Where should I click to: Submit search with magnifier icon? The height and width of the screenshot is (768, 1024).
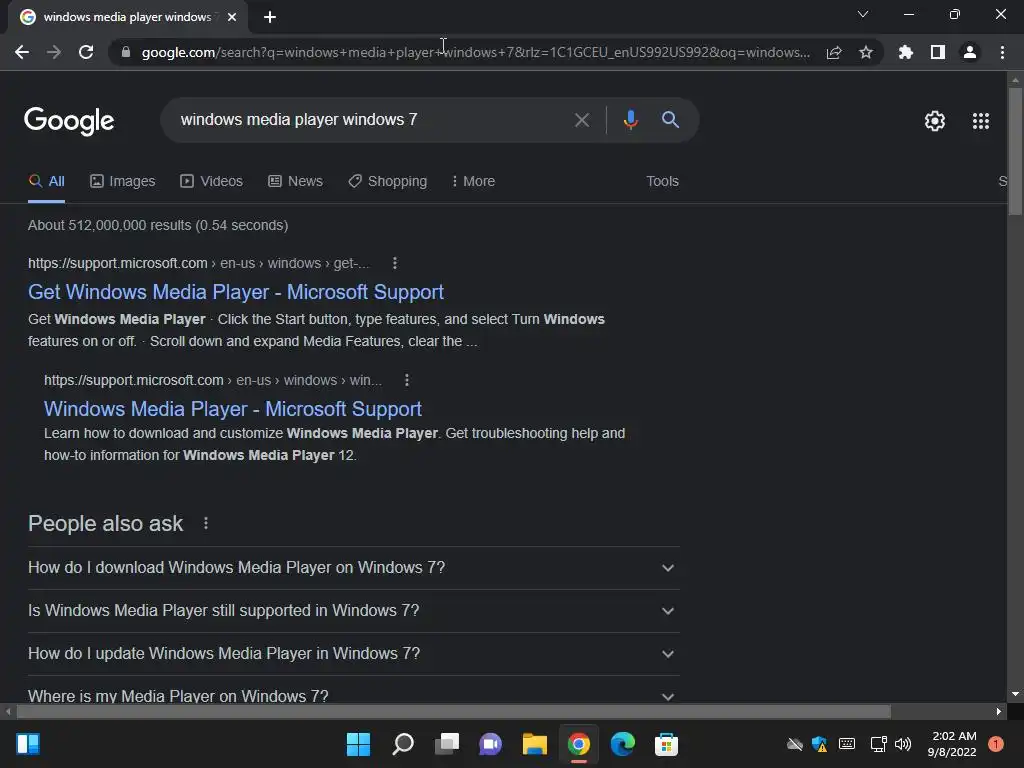tap(671, 120)
